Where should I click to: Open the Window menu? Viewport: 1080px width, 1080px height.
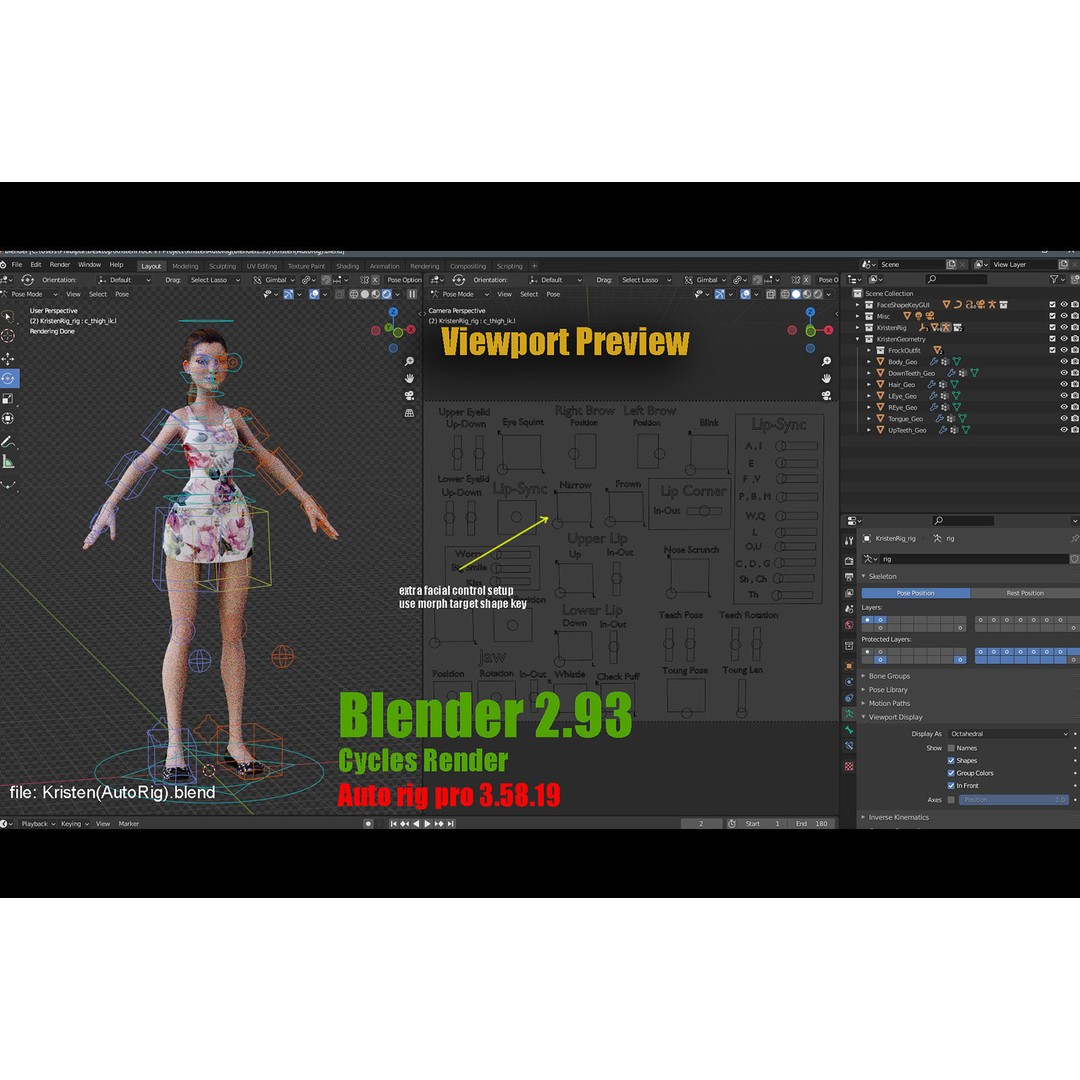click(x=89, y=264)
